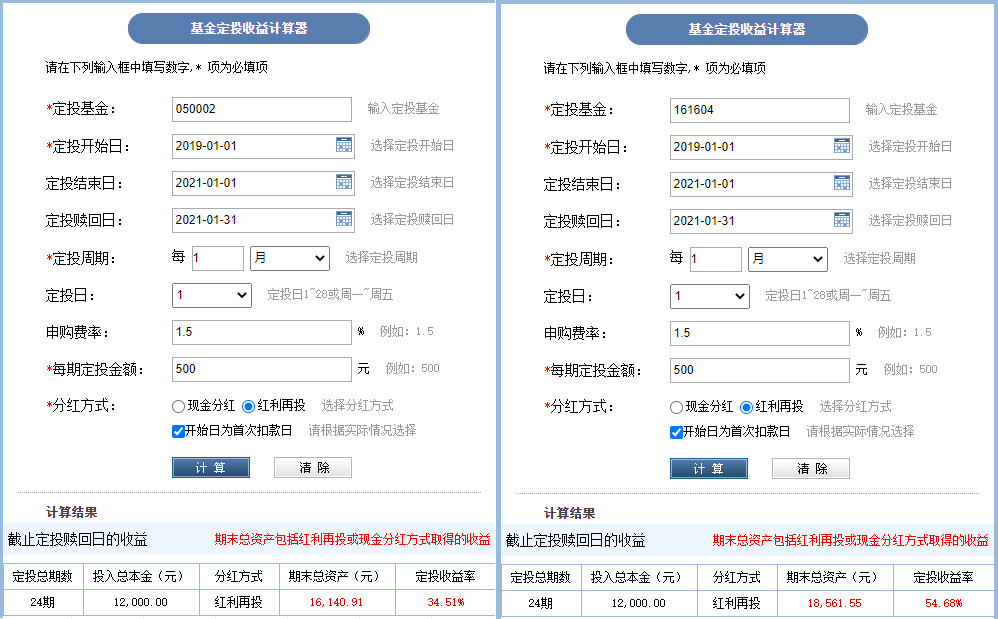Click period count field in 050002 form
998x619 pixels.
click(218, 258)
